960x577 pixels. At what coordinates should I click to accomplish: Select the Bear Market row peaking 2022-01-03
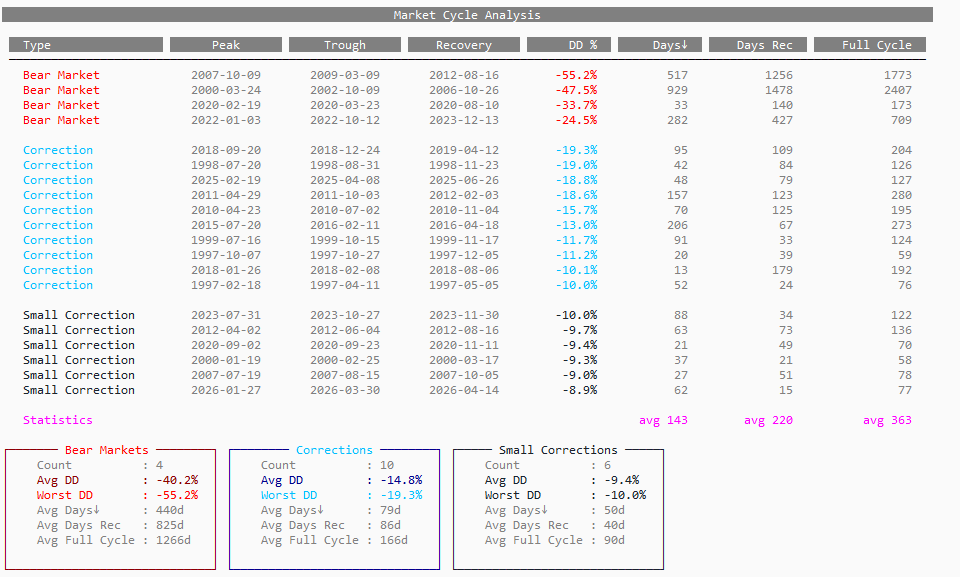[467, 120]
